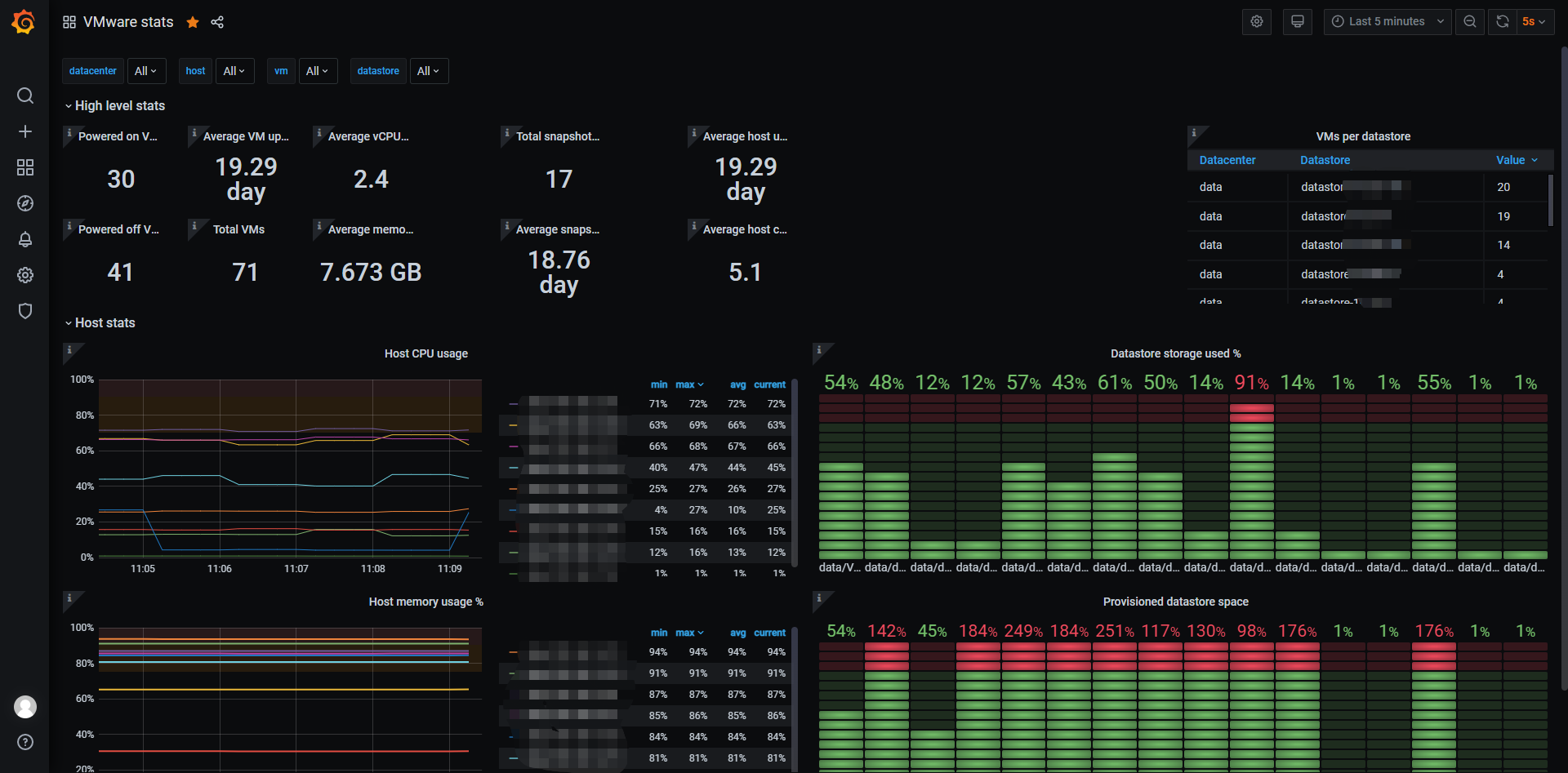Open the datastore All dropdown
1568x773 pixels.
click(x=429, y=71)
